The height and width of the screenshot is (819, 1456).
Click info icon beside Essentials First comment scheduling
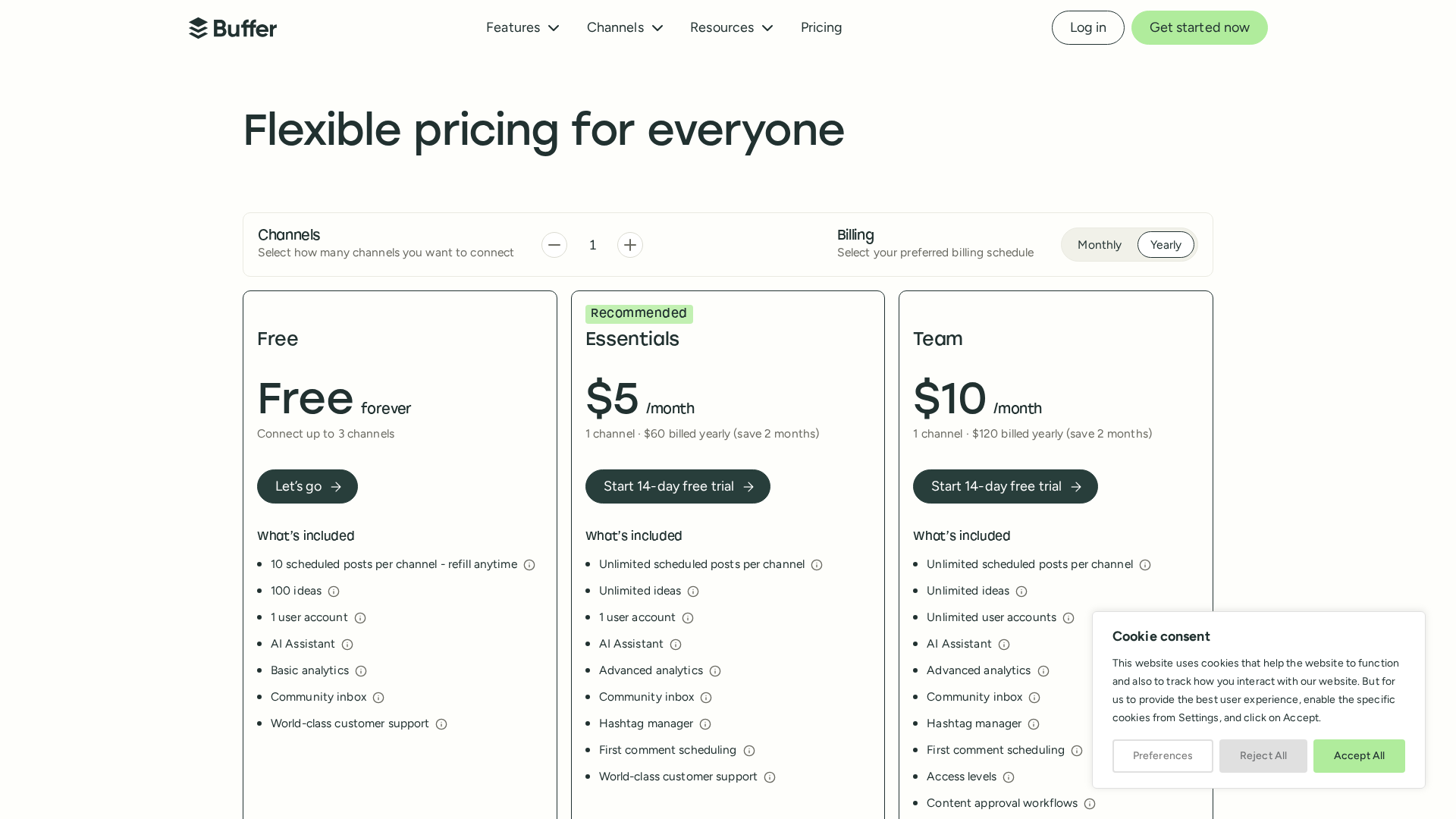[x=749, y=751]
